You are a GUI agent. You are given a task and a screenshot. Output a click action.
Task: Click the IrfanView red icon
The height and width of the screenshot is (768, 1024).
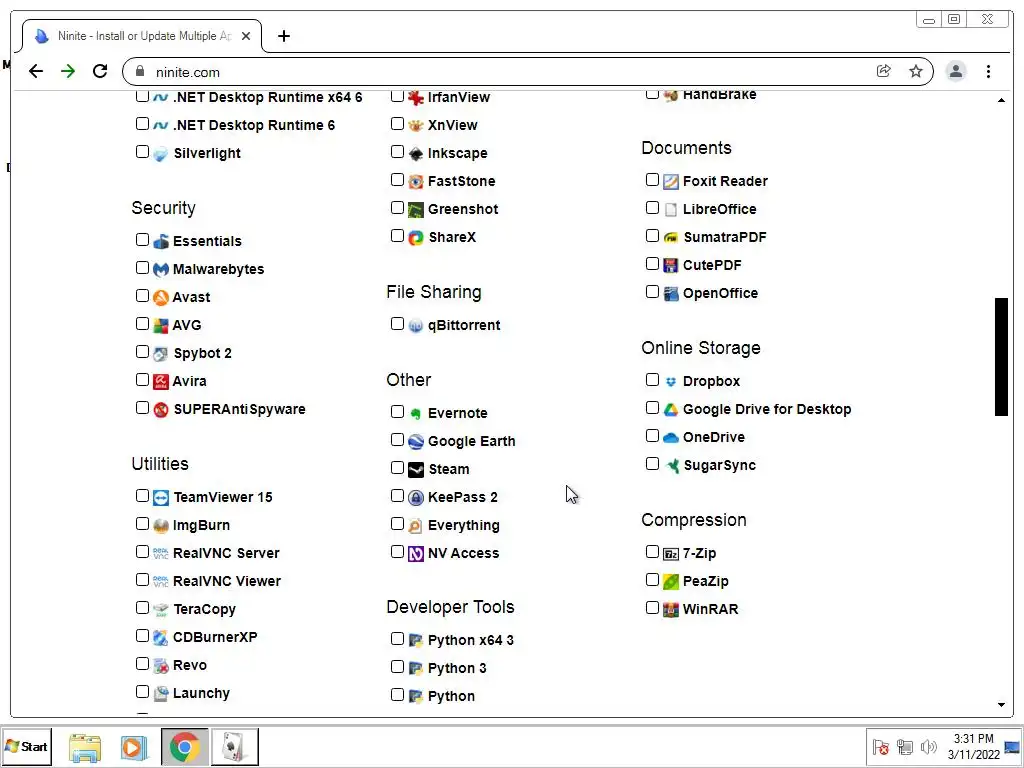416,97
